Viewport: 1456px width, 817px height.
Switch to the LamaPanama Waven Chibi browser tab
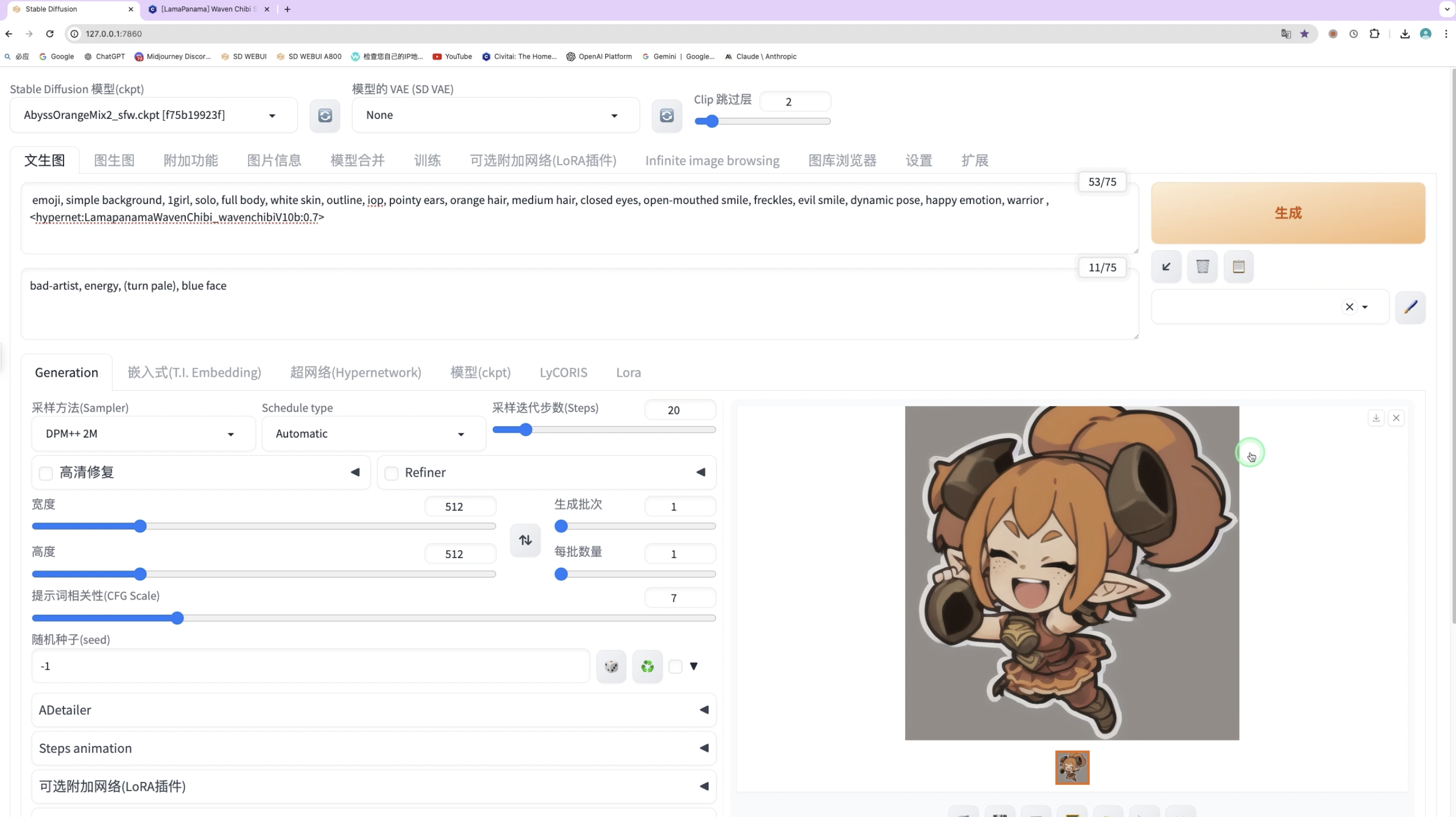click(209, 9)
